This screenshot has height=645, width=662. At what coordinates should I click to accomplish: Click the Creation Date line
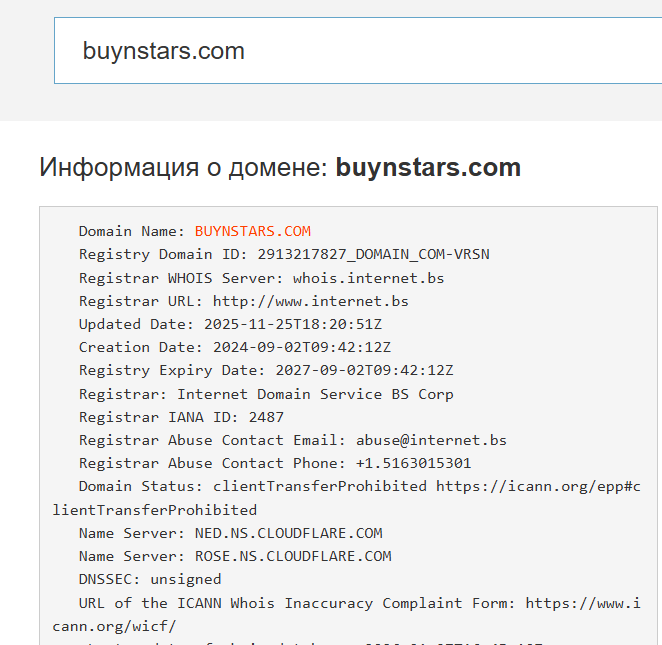pyautogui.click(x=234, y=347)
